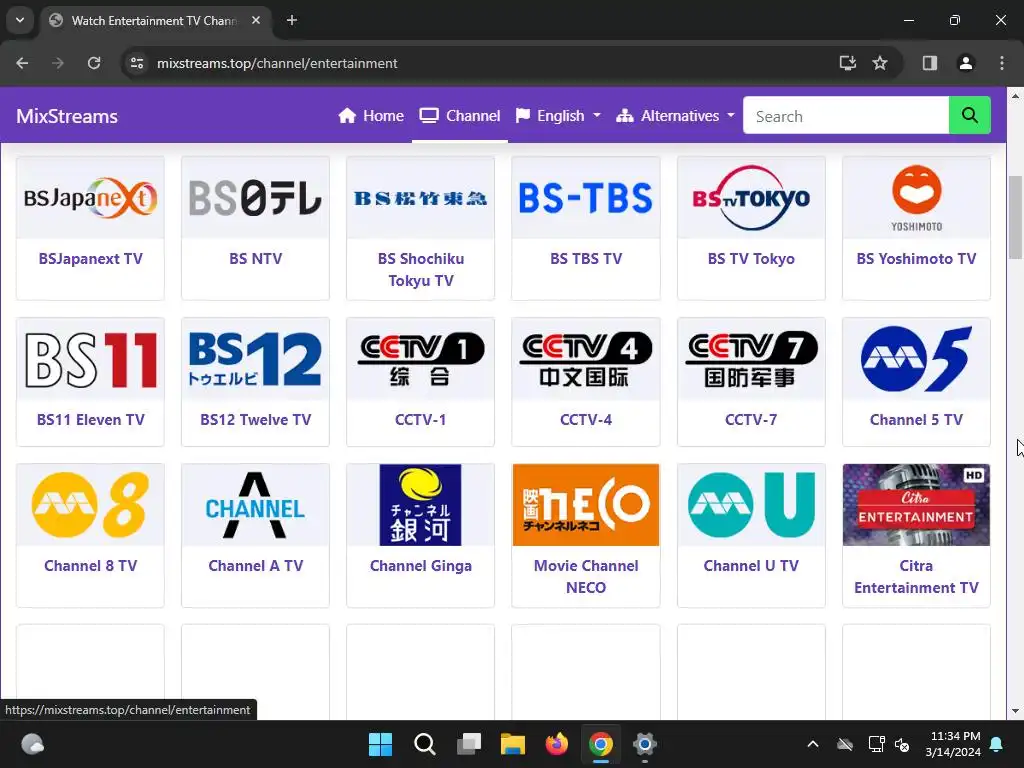Viewport: 1024px width, 768px height.
Task: Click the green search magnifier button
Action: coord(969,116)
